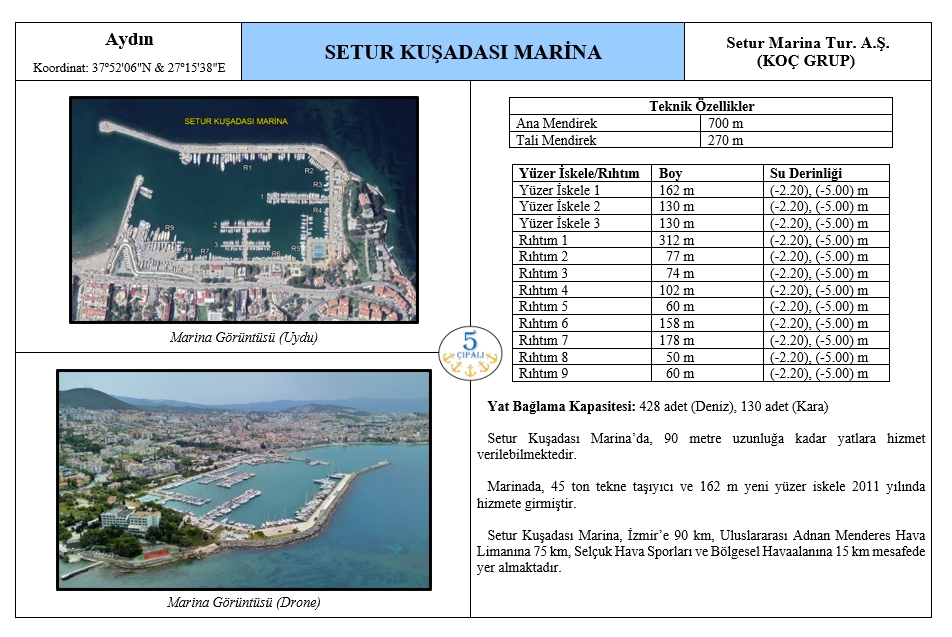Open the satellite marina image
Image resolution: width=952 pixels, height=637 pixels.
point(244,209)
